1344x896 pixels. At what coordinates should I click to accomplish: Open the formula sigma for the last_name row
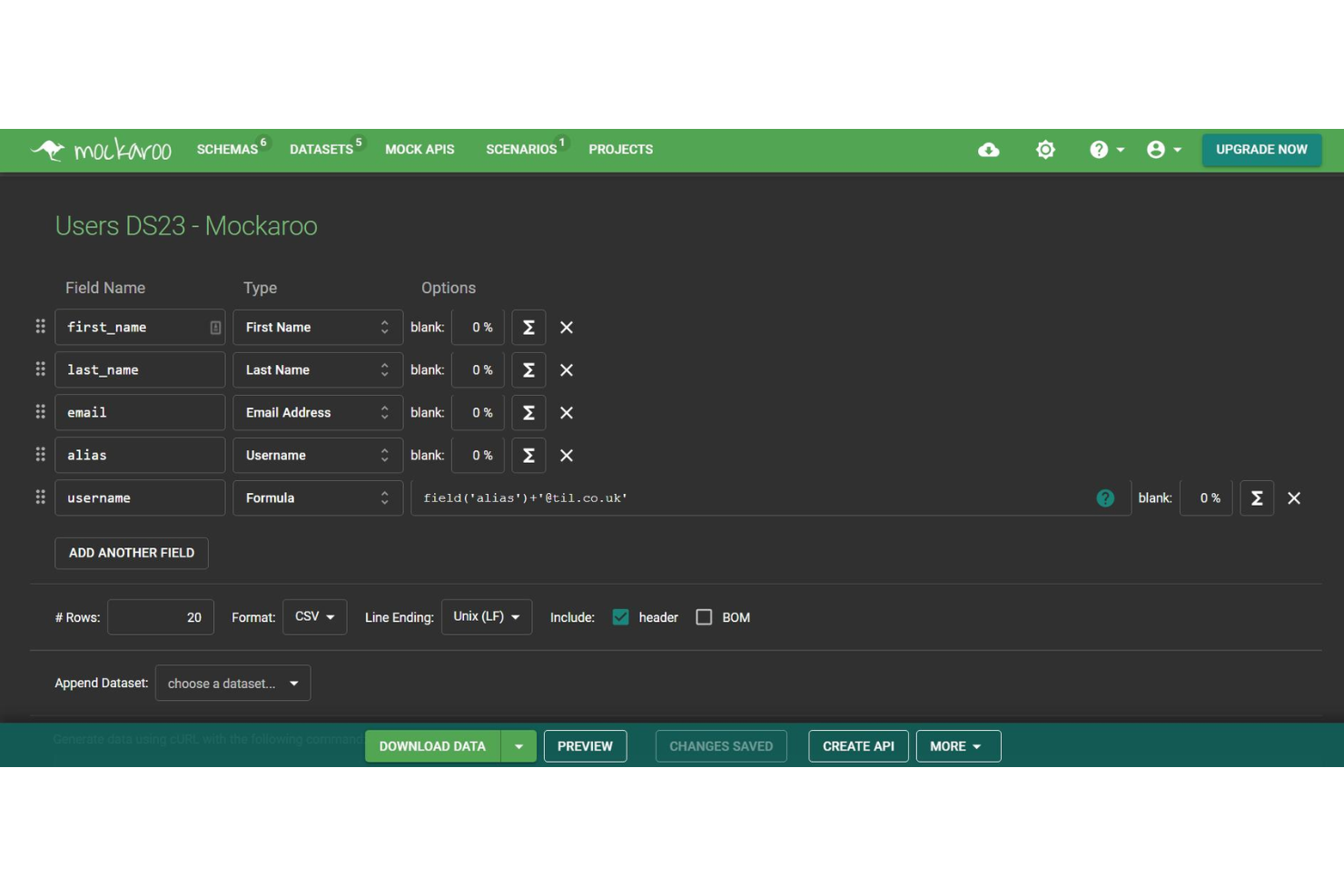coord(529,370)
